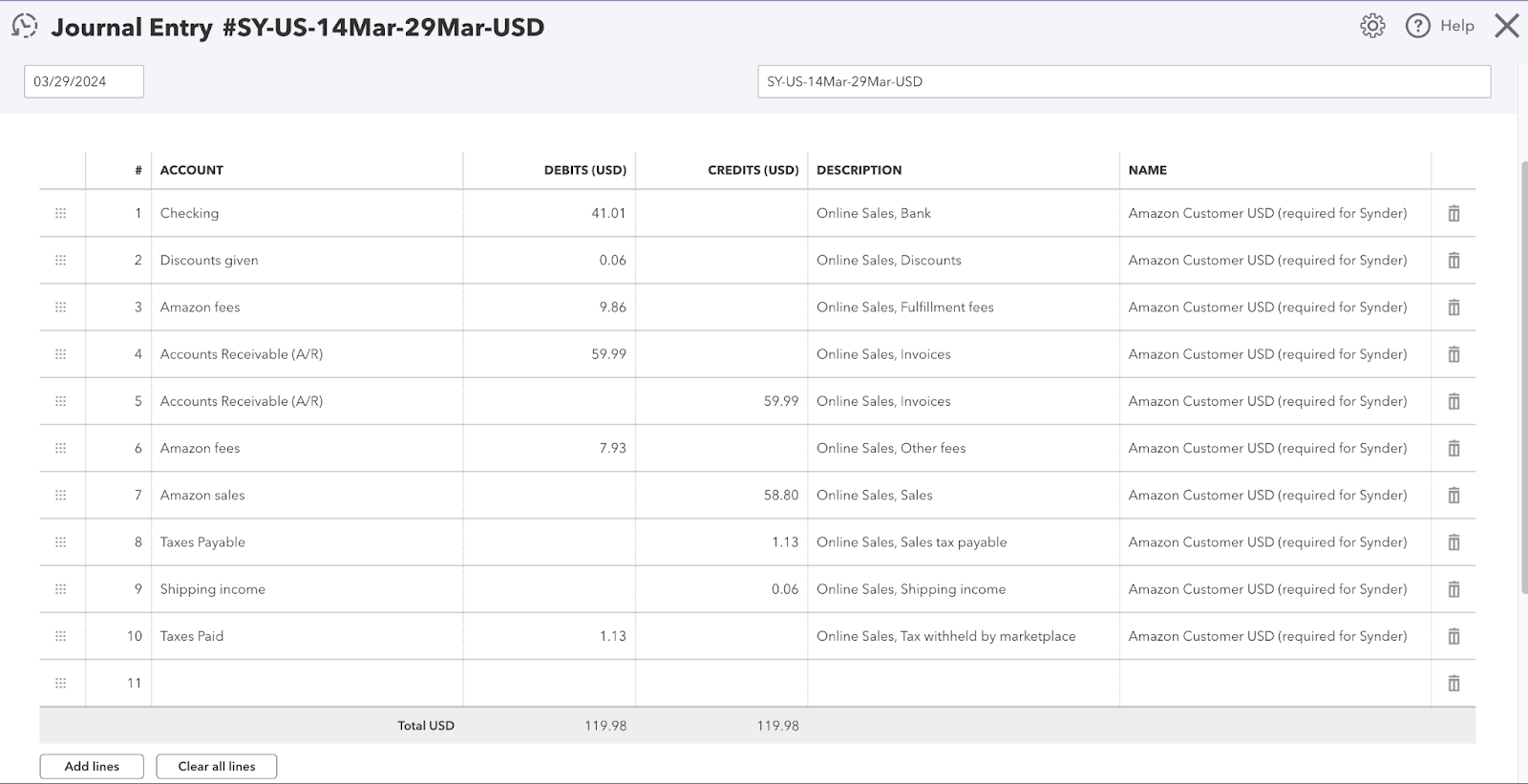Viewport: 1528px width, 784px height.
Task: Delete line 9 Shipping income row
Action: 1454,589
